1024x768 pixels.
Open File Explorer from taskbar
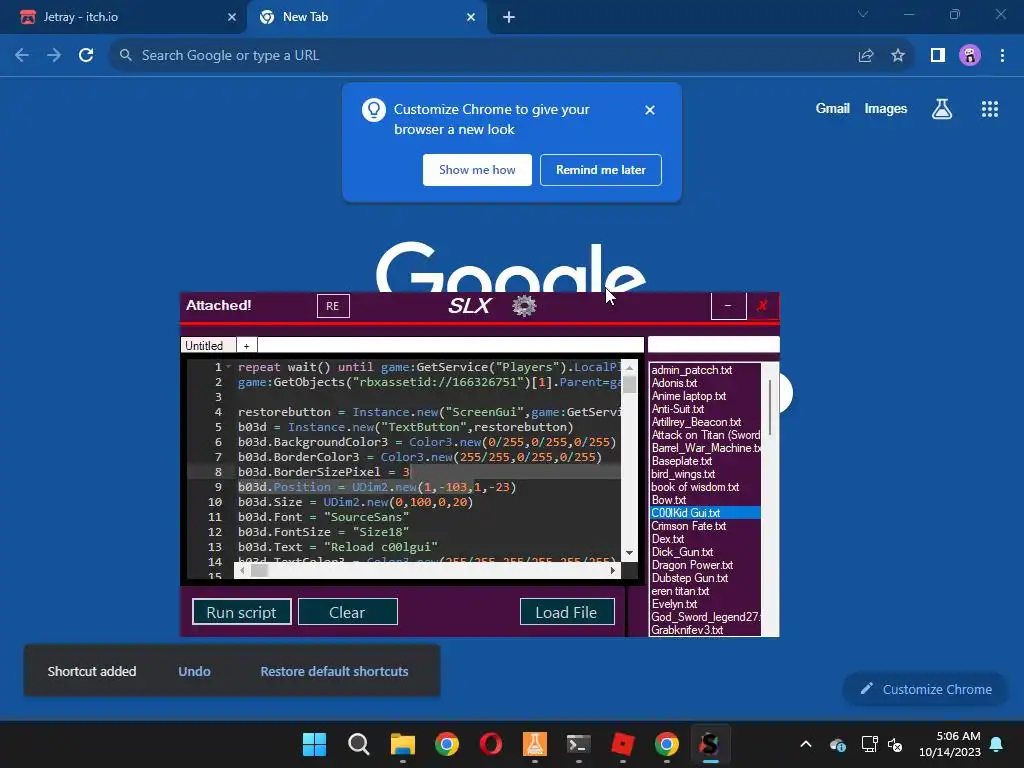point(403,744)
